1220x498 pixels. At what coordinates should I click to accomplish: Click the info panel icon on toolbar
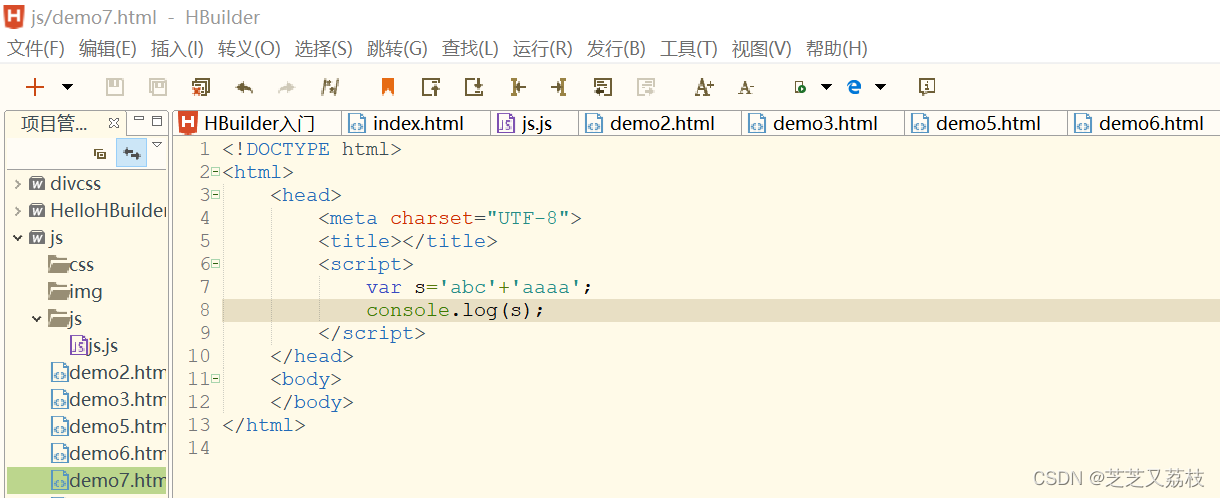coord(927,87)
